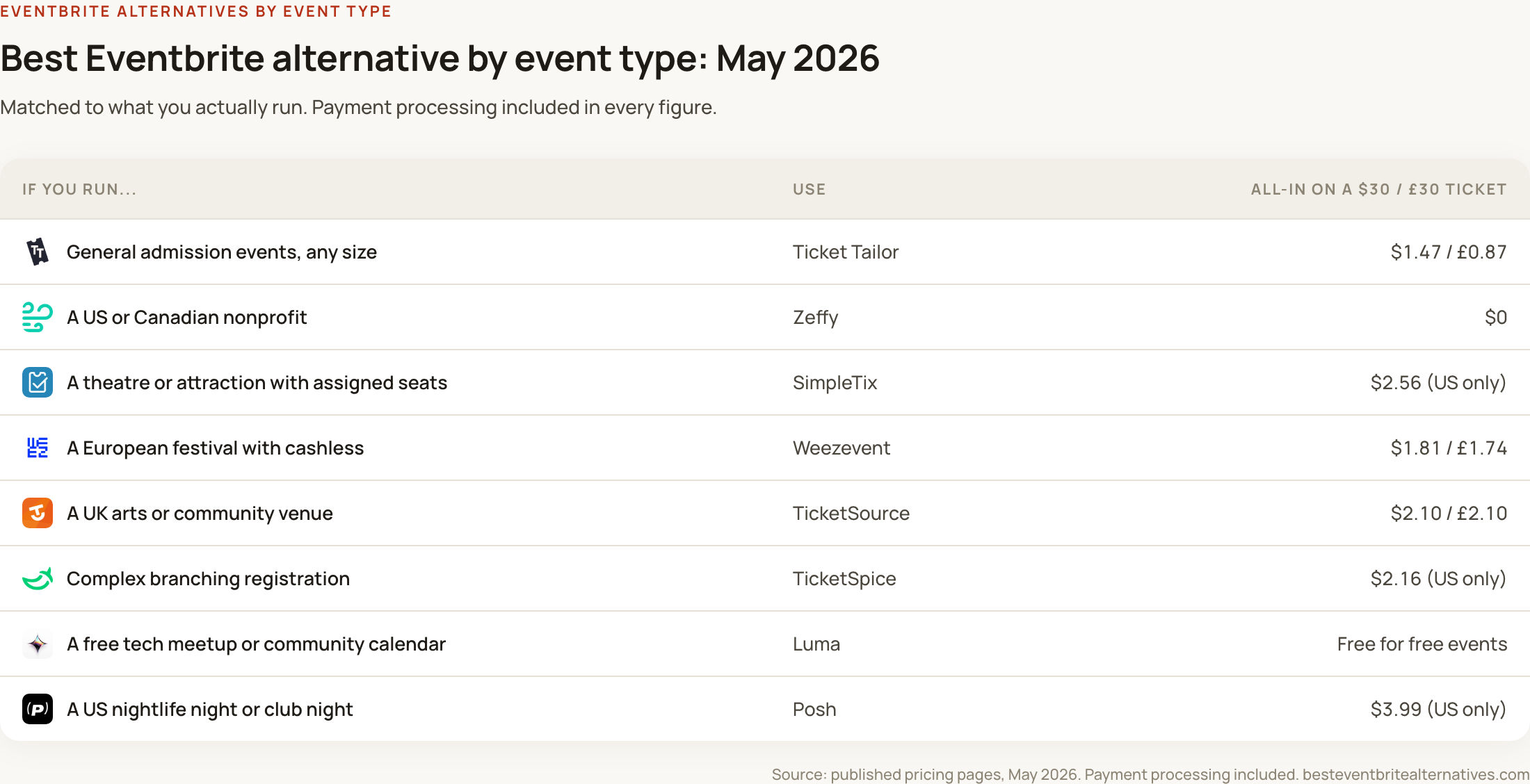Click the Zeffy logo icon
The image size is (1530, 784).
pos(38,317)
